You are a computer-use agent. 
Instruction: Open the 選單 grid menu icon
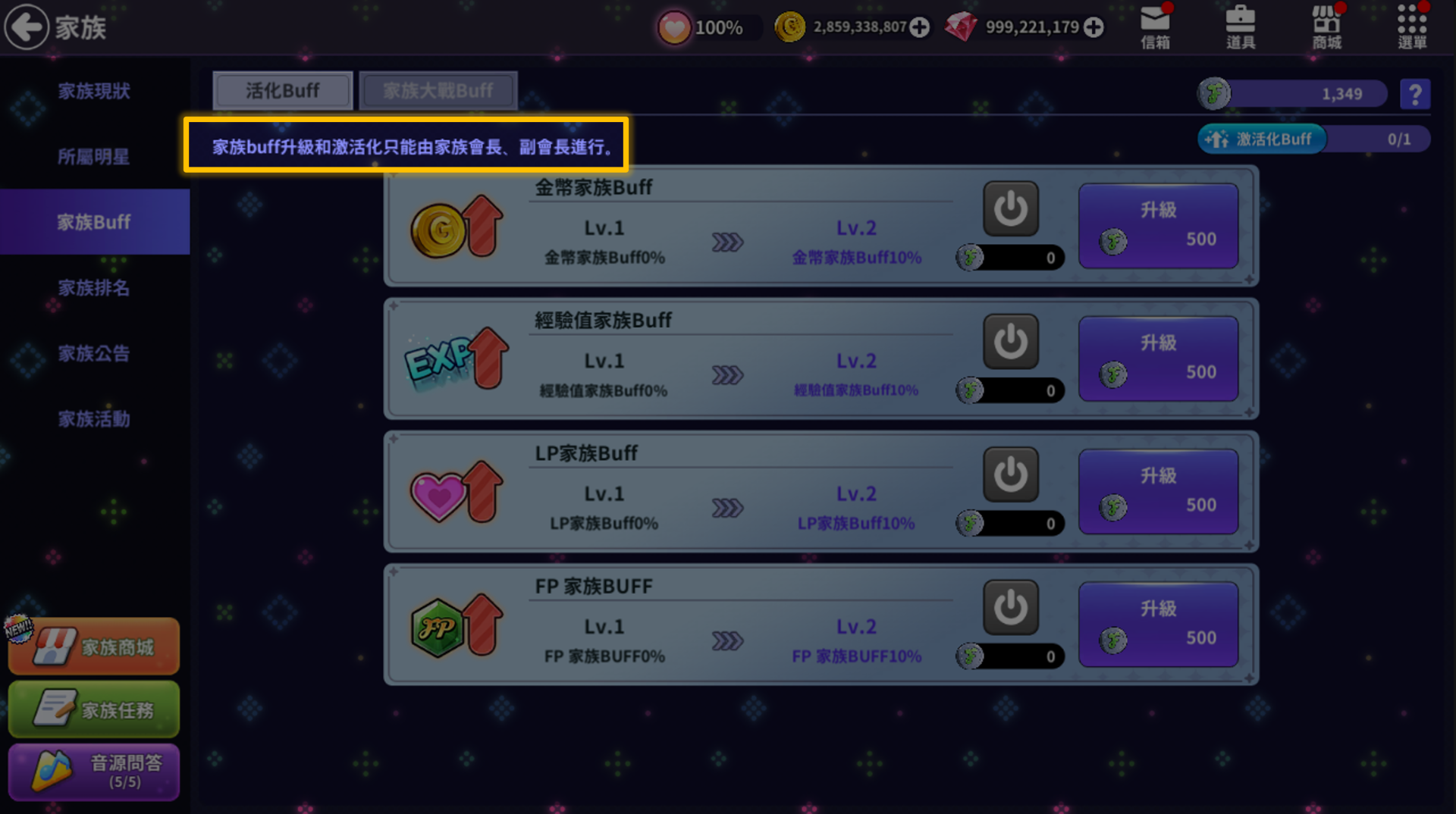point(1412,27)
